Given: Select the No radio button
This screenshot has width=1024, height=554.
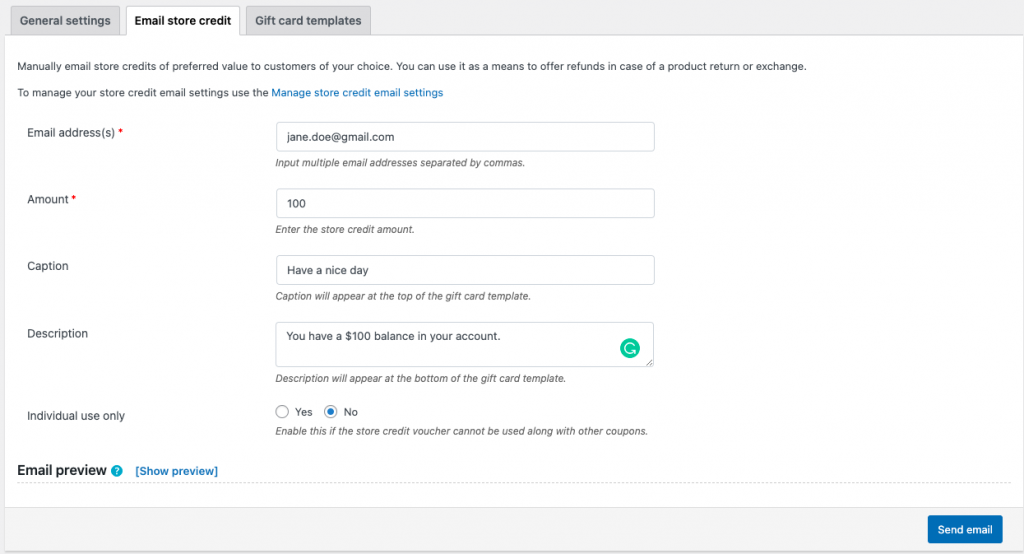Looking at the screenshot, I should click(331, 412).
